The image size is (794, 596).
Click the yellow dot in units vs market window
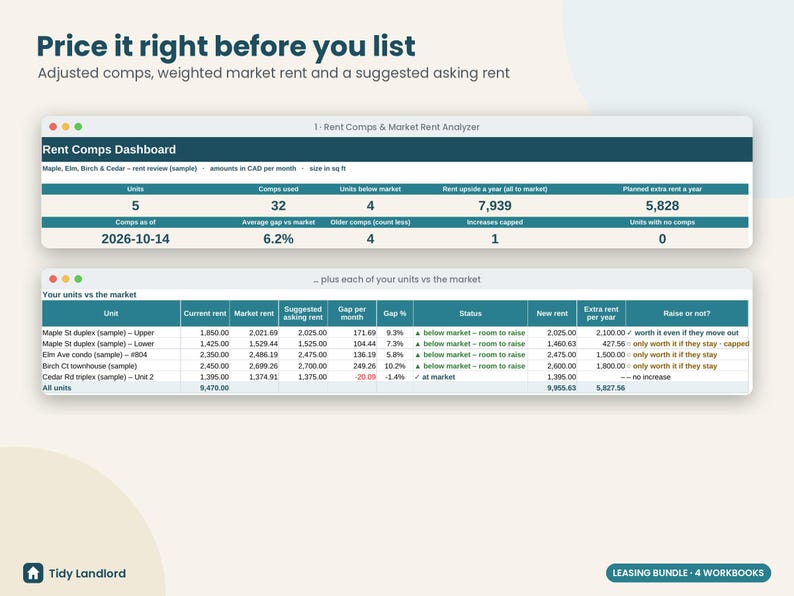(x=66, y=279)
